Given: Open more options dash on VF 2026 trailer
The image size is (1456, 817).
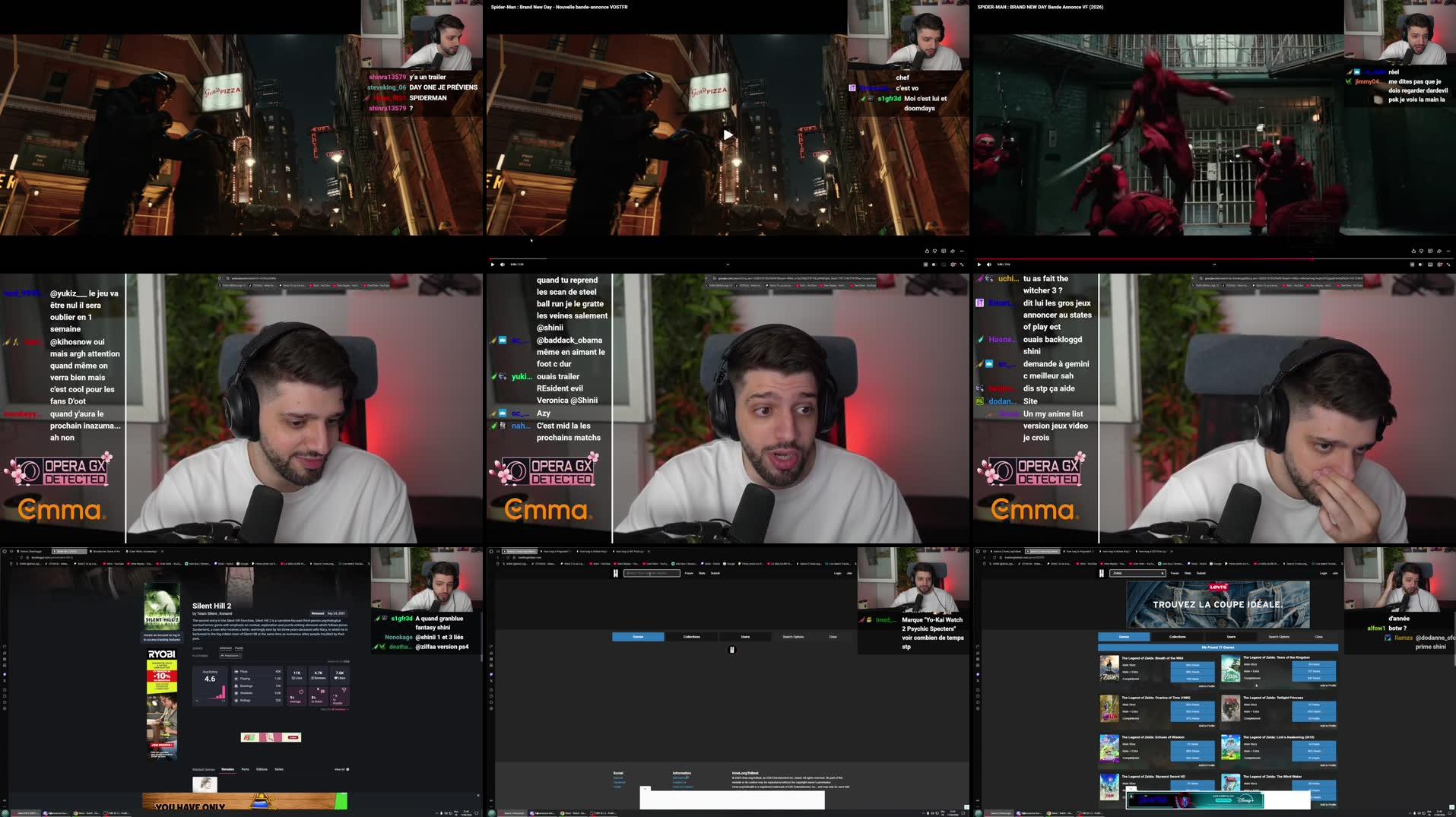Looking at the screenshot, I should coord(1448,251).
